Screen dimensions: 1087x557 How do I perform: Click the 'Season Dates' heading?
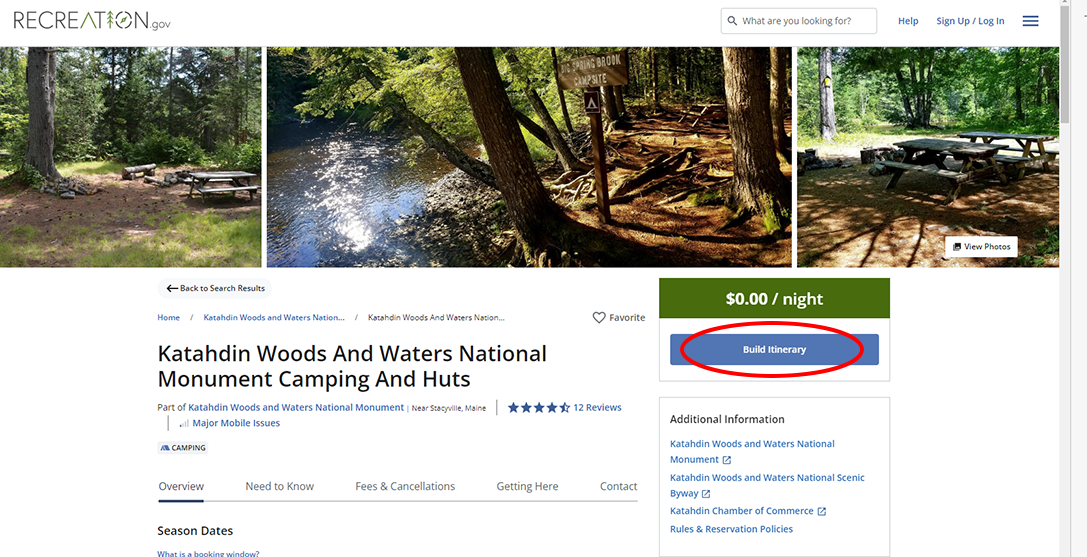pos(195,531)
